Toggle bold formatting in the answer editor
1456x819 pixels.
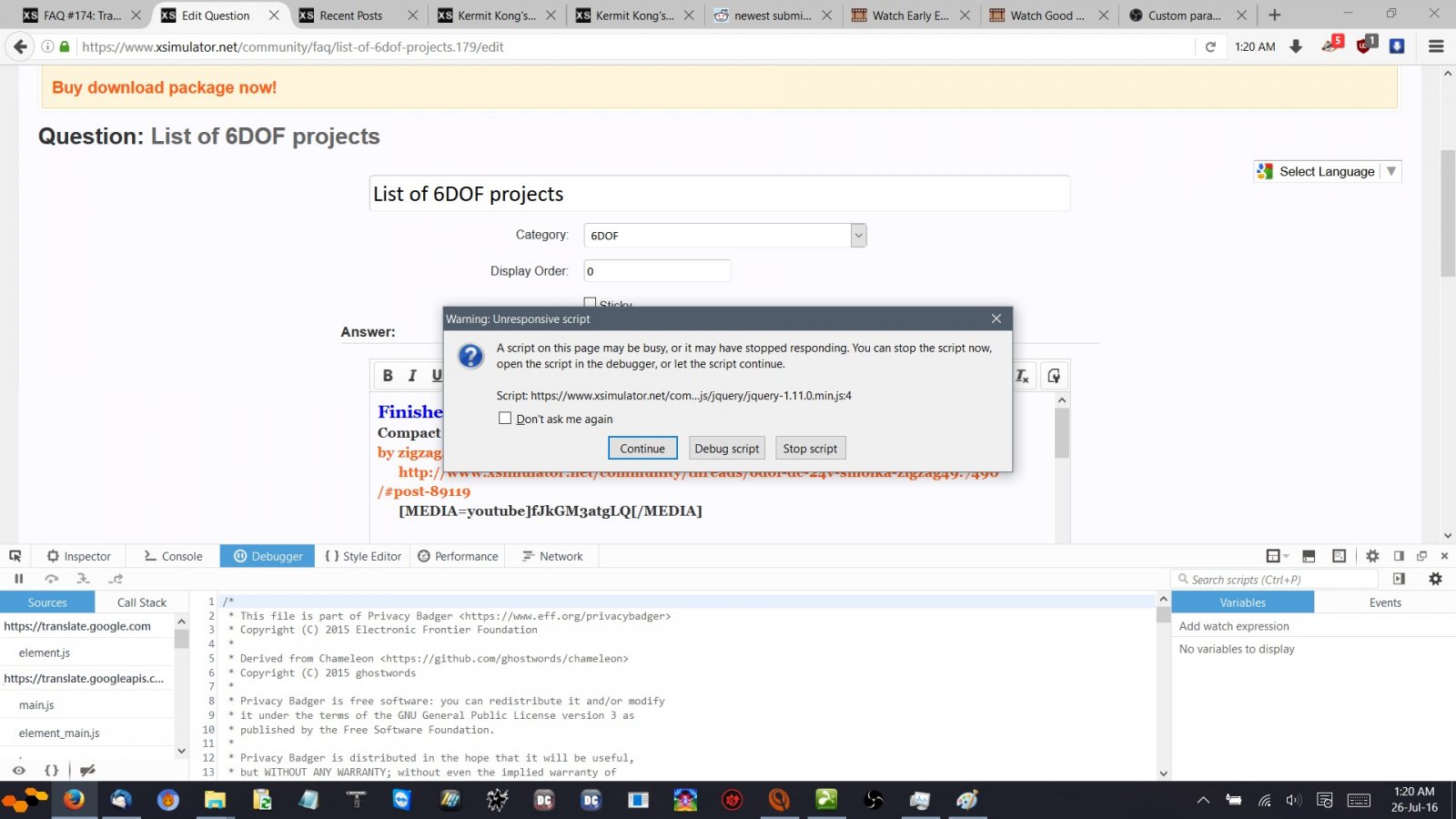click(387, 375)
